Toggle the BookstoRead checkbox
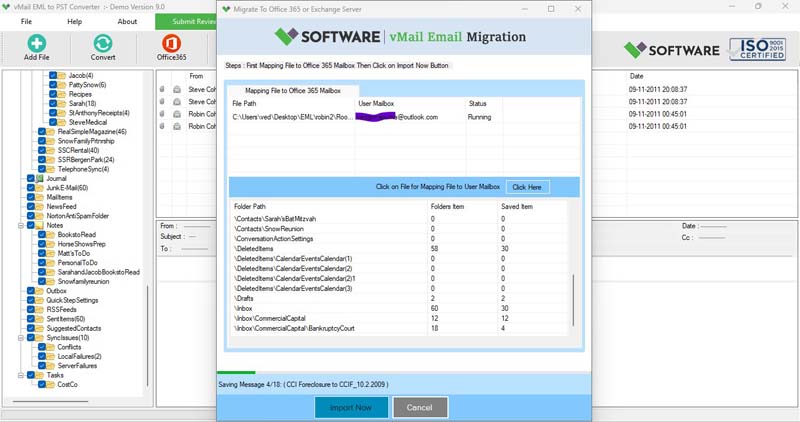Screen dimensions: 800x422 click(42, 235)
